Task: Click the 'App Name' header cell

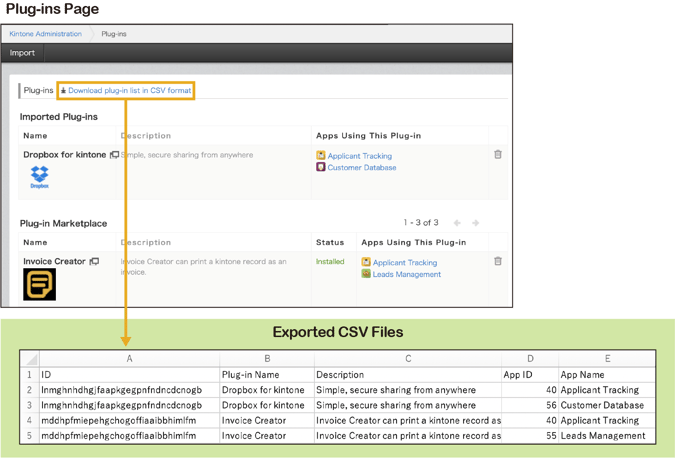Action: click(607, 374)
